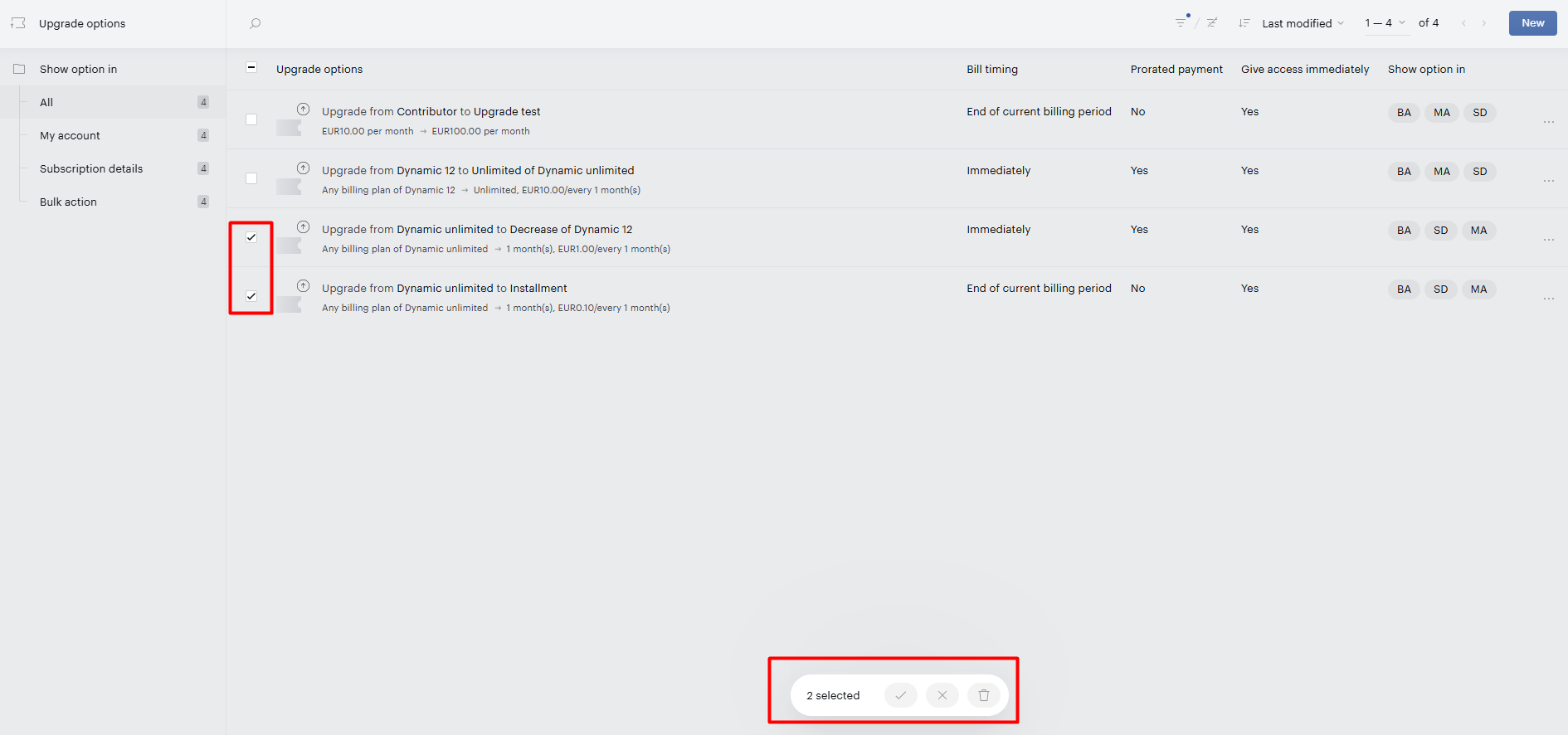Click the search magnifier icon
1568x735 pixels.
(x=256, y=23)
